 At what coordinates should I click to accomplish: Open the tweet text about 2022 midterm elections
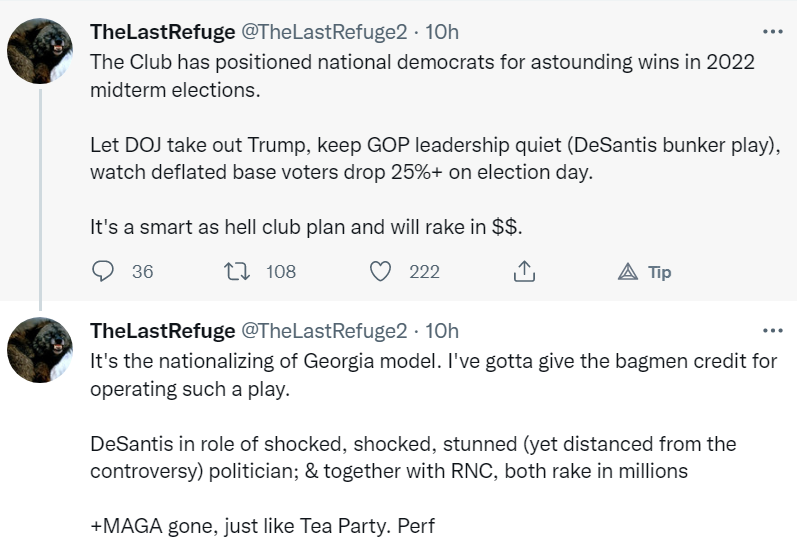tap(420, 75)
